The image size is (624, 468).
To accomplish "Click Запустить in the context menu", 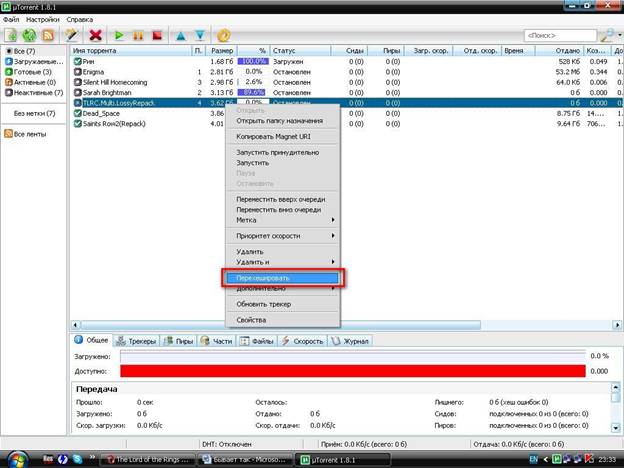I will (x=283, y=162).
